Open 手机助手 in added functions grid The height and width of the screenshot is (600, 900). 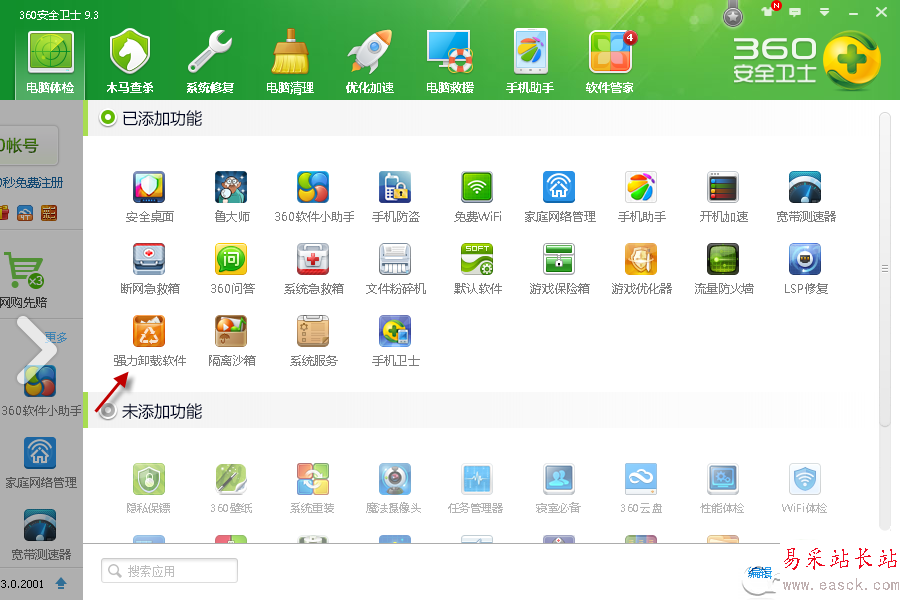[x=642, y=197]
